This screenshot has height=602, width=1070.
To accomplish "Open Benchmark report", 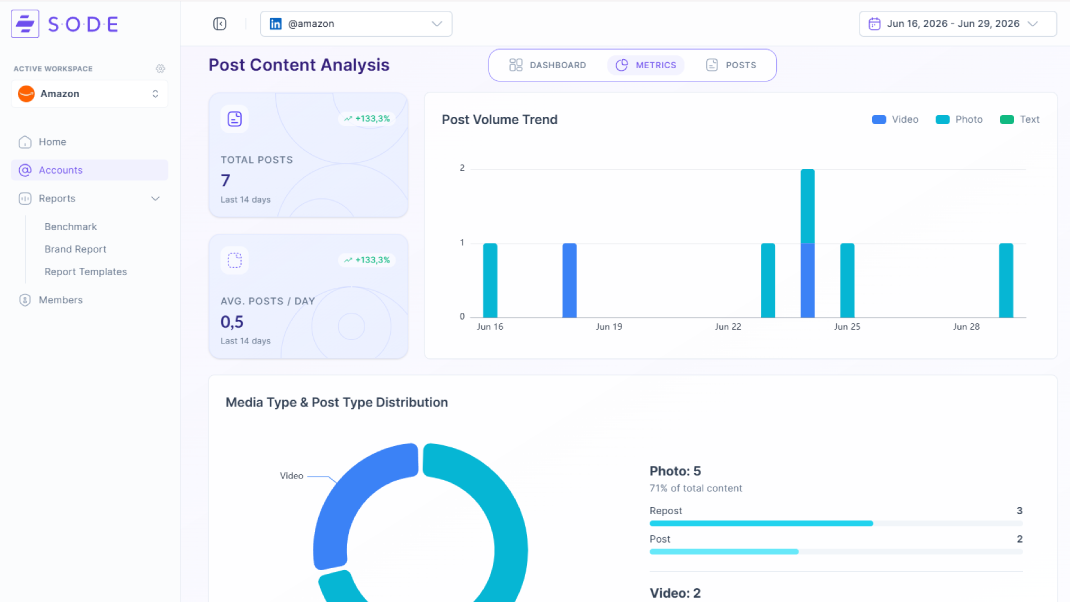I will point(71,227).
